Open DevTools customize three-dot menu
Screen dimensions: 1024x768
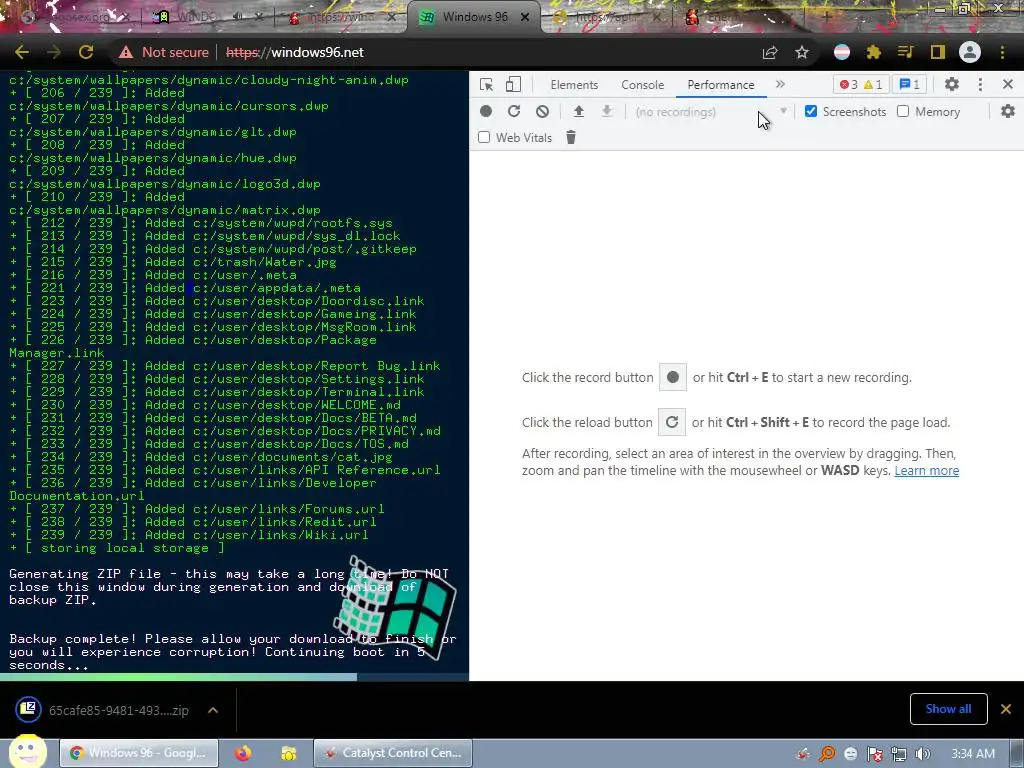[980, 84]
